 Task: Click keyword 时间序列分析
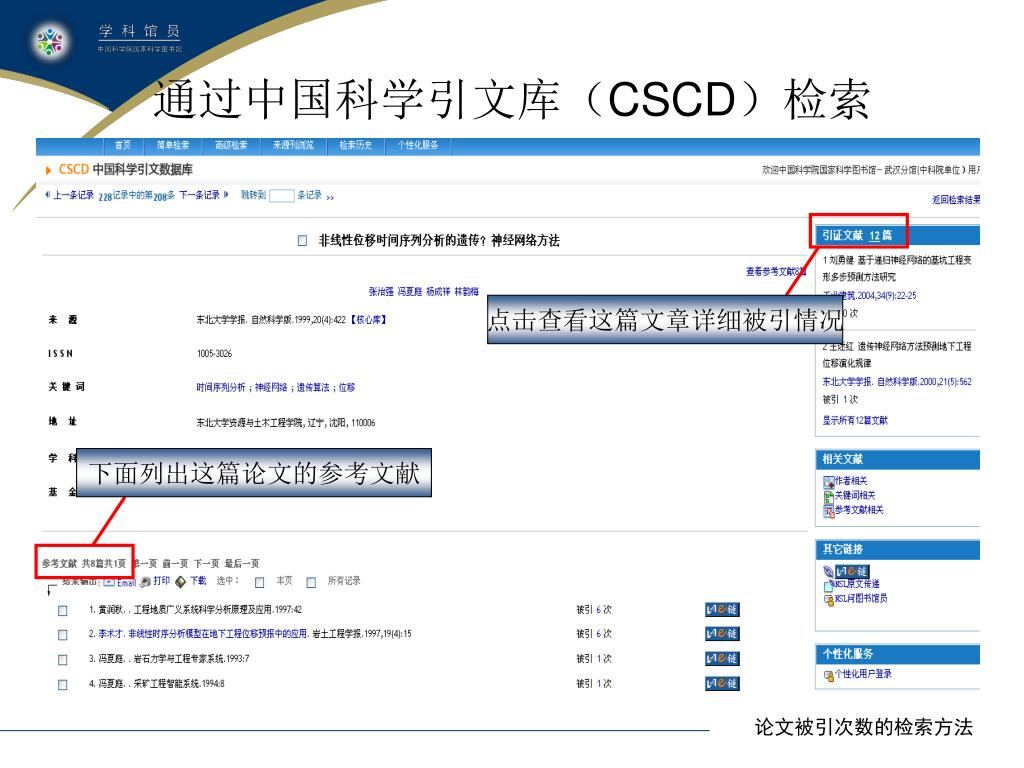tap(221, 387)
